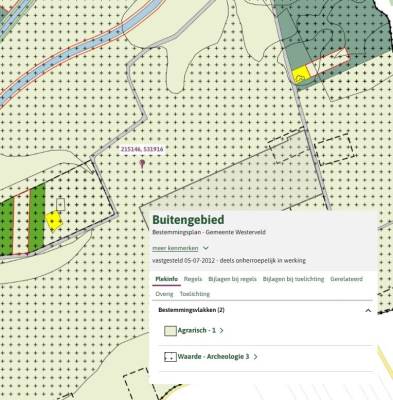Click the dotted Waarde - Archeologie 3 legend symbol
Image resolution: width=393 pixels, height=400 pixels.
pos(170,357)
